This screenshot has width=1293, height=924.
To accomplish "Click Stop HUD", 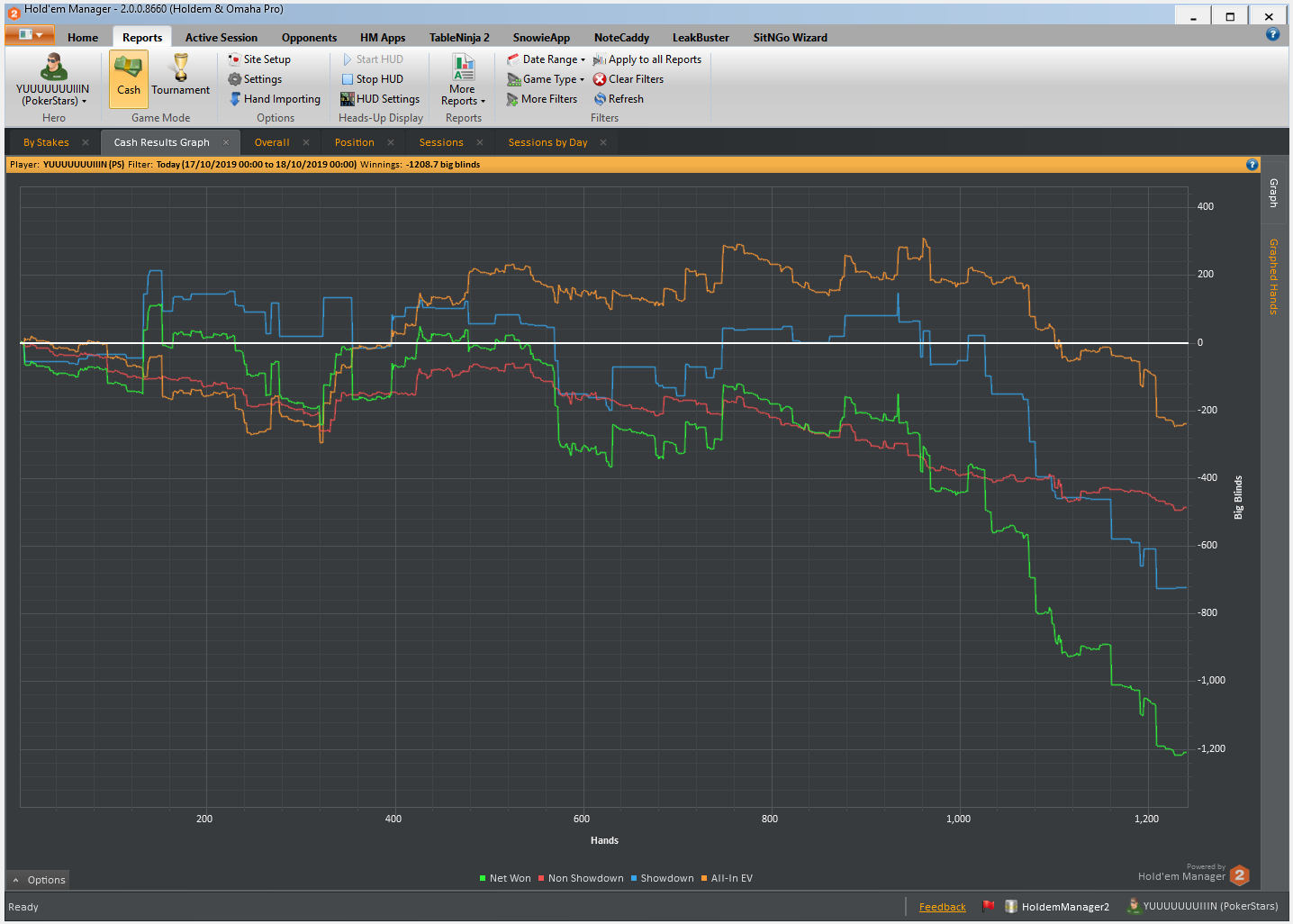I will pyautogui.click(x=372, y=79).
